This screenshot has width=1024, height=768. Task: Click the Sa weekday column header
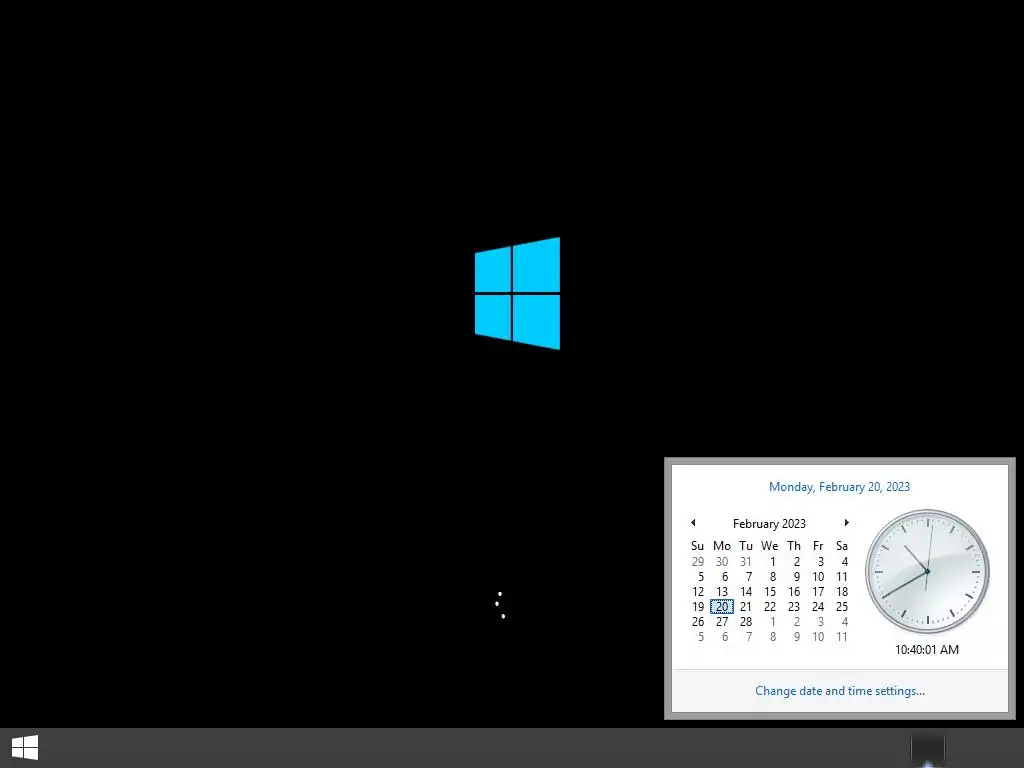click(x=842, y=546)
